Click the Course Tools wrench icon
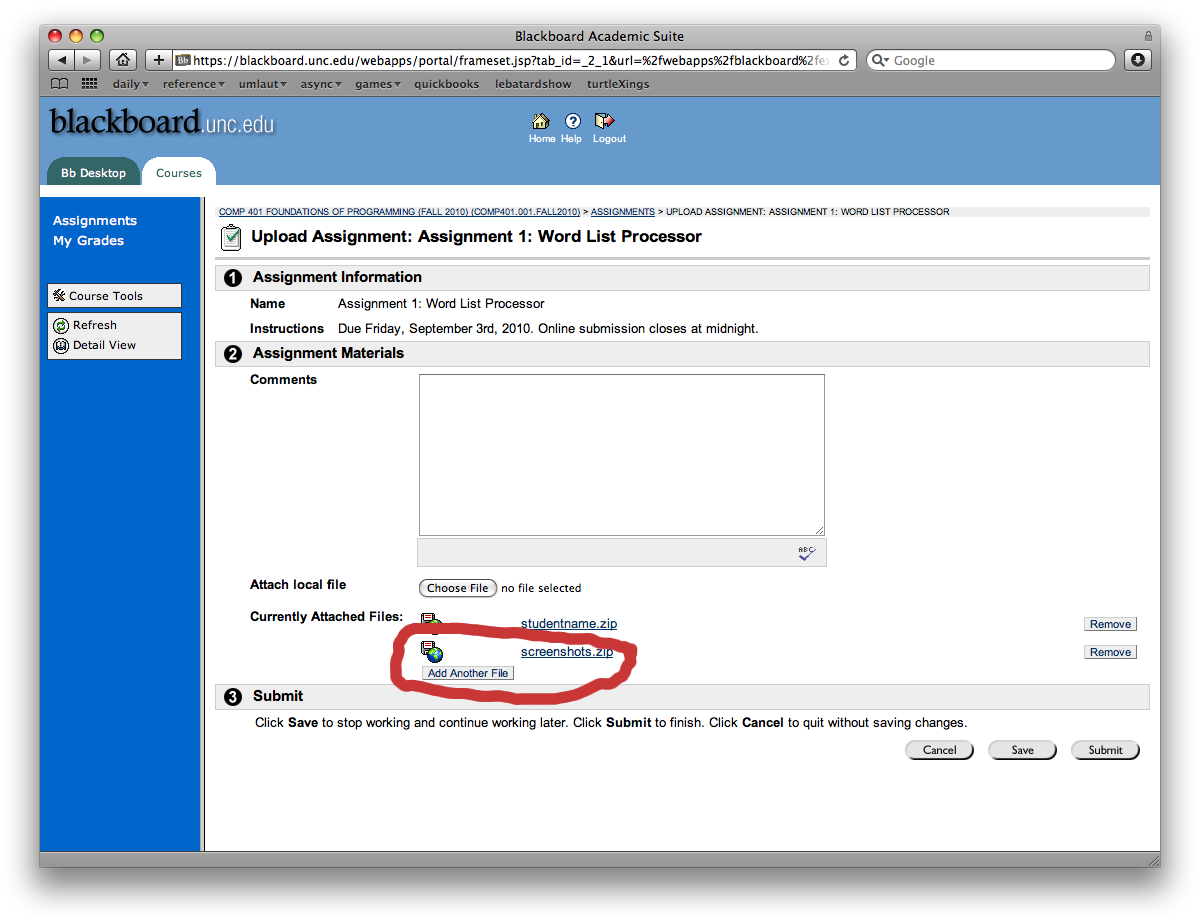1200x922 pixels. click(x=59, y=296)
